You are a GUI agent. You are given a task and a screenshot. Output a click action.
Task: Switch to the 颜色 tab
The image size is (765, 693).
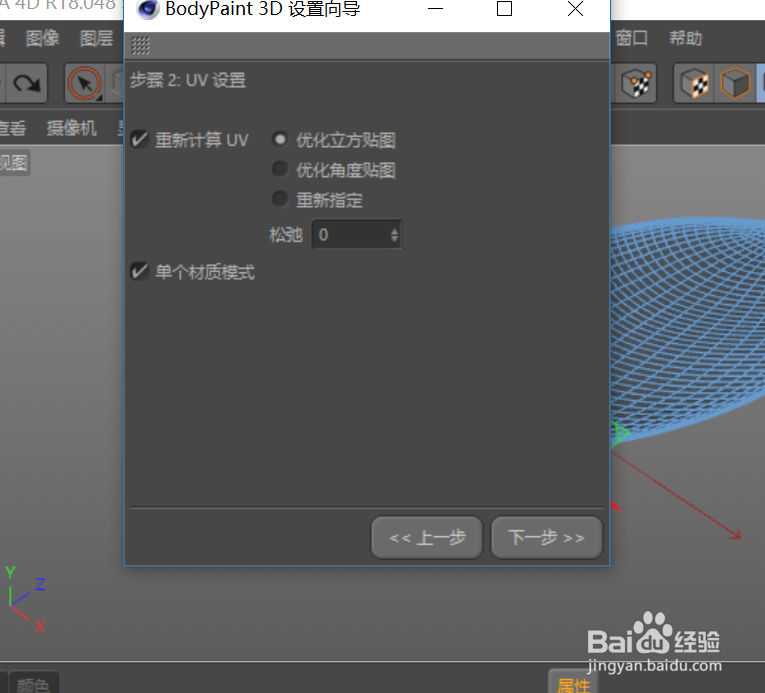[x=33, y=684]
